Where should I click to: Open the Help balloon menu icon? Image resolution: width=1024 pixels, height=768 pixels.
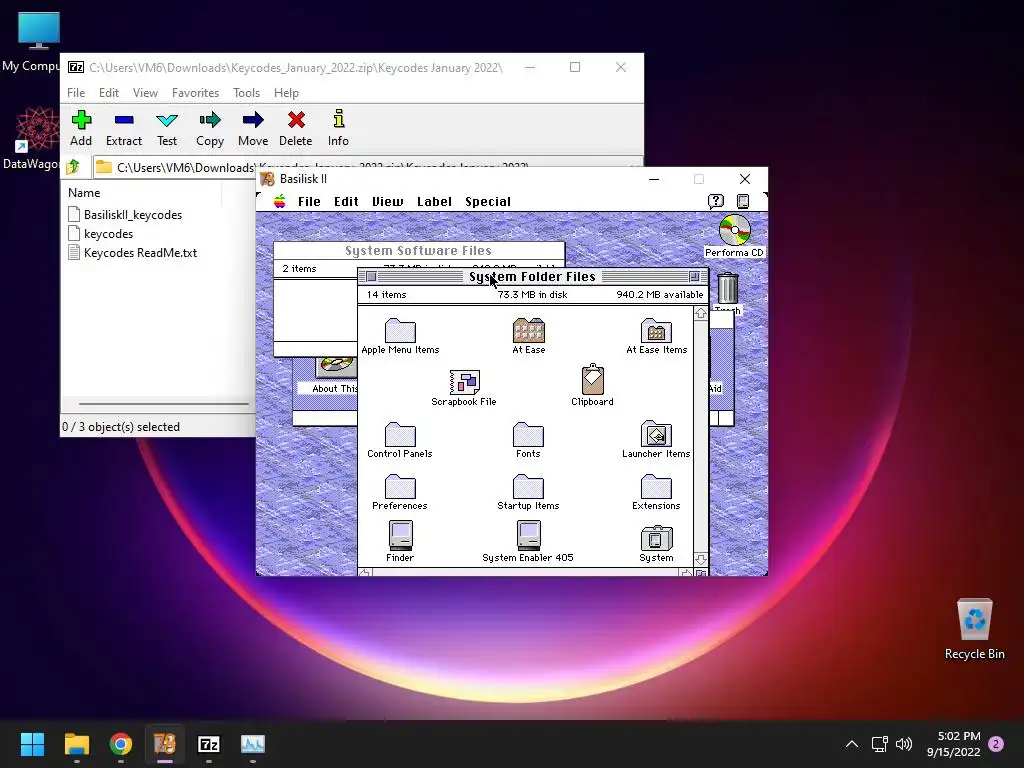point(716,201)
